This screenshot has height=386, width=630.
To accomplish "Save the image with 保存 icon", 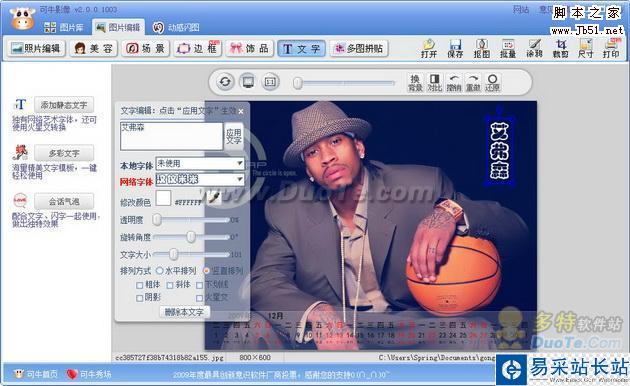I will [455, 48].
